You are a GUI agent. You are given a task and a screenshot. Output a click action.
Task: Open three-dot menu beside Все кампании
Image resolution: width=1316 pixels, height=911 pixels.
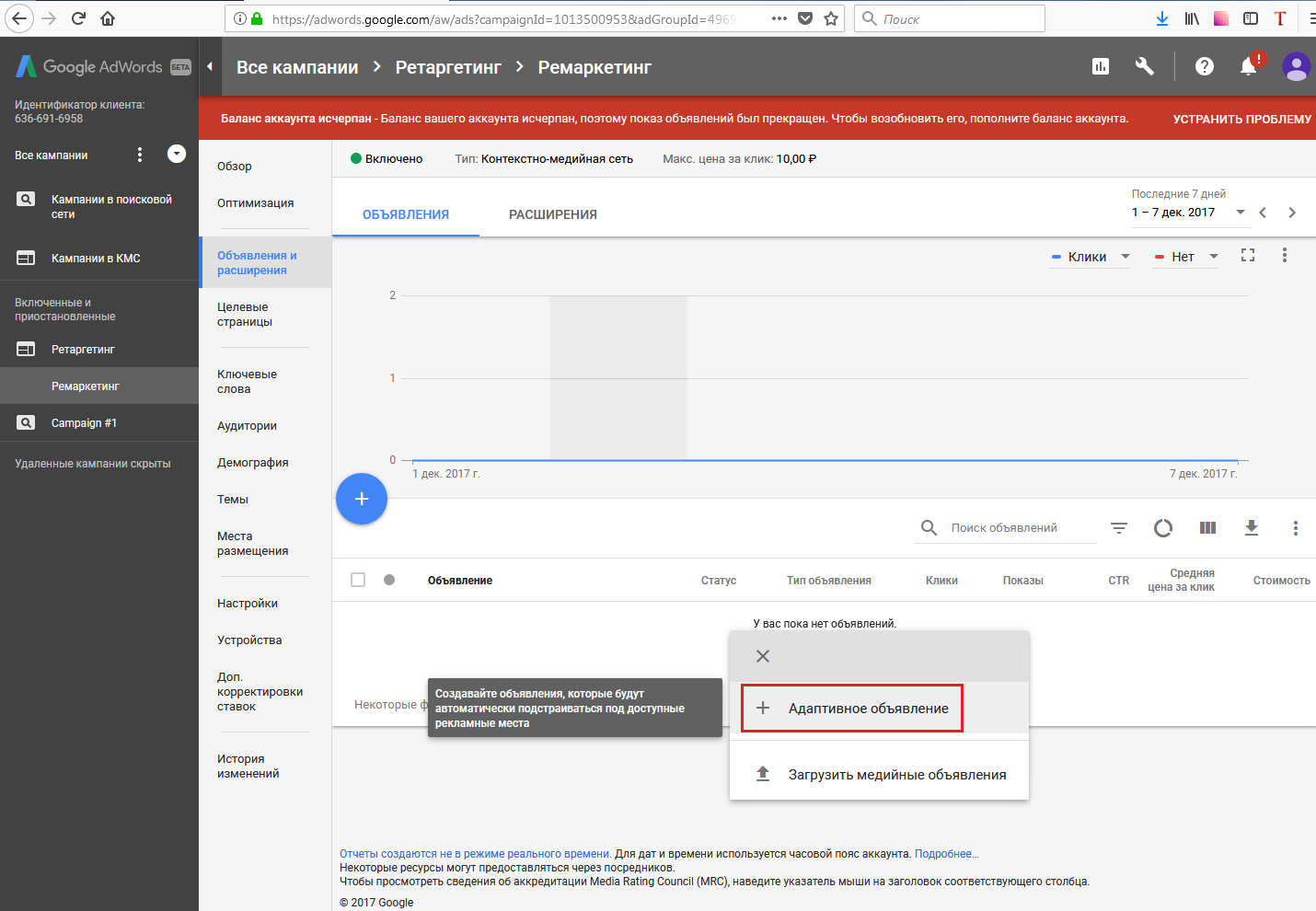tap(140, 155)
